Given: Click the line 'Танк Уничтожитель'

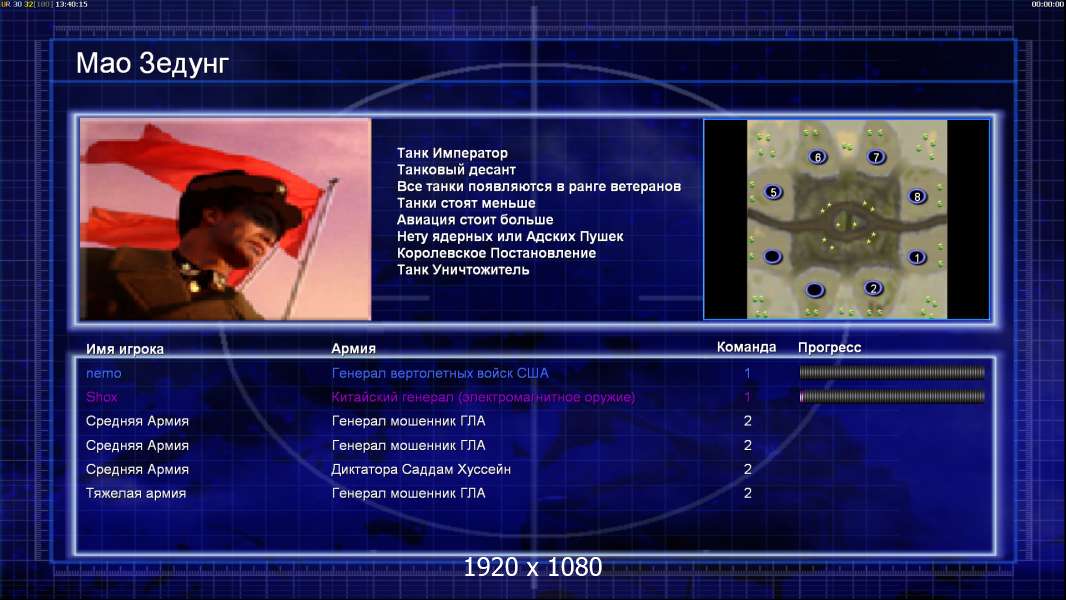Looking at the screenshot, I should 463,270.
